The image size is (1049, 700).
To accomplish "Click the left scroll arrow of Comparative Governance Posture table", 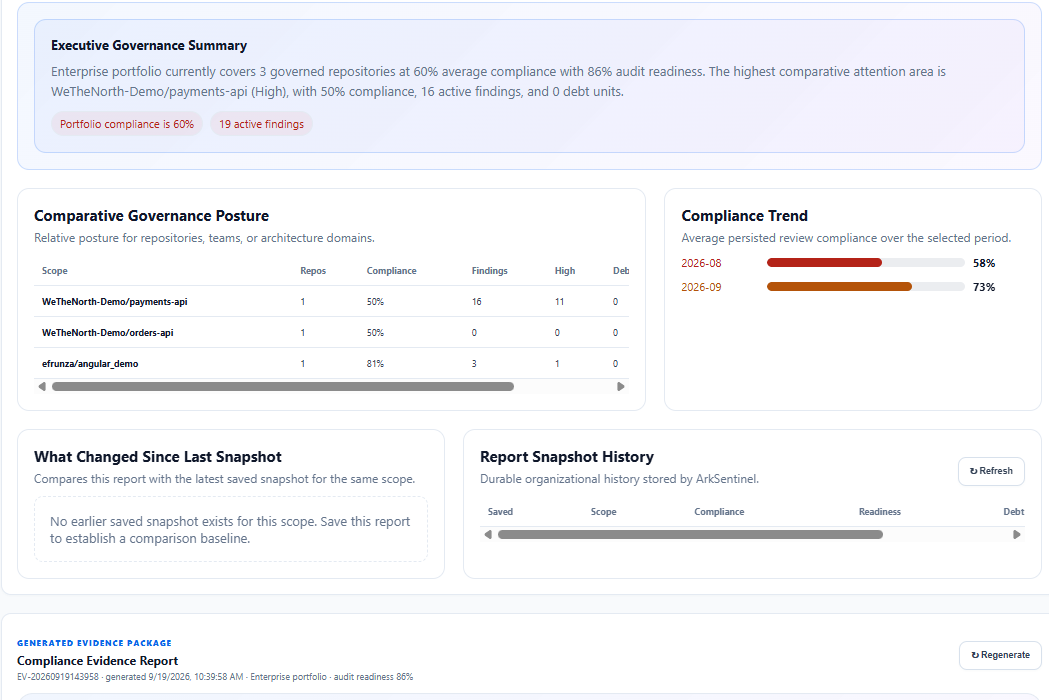I will (x=42, y=387).
